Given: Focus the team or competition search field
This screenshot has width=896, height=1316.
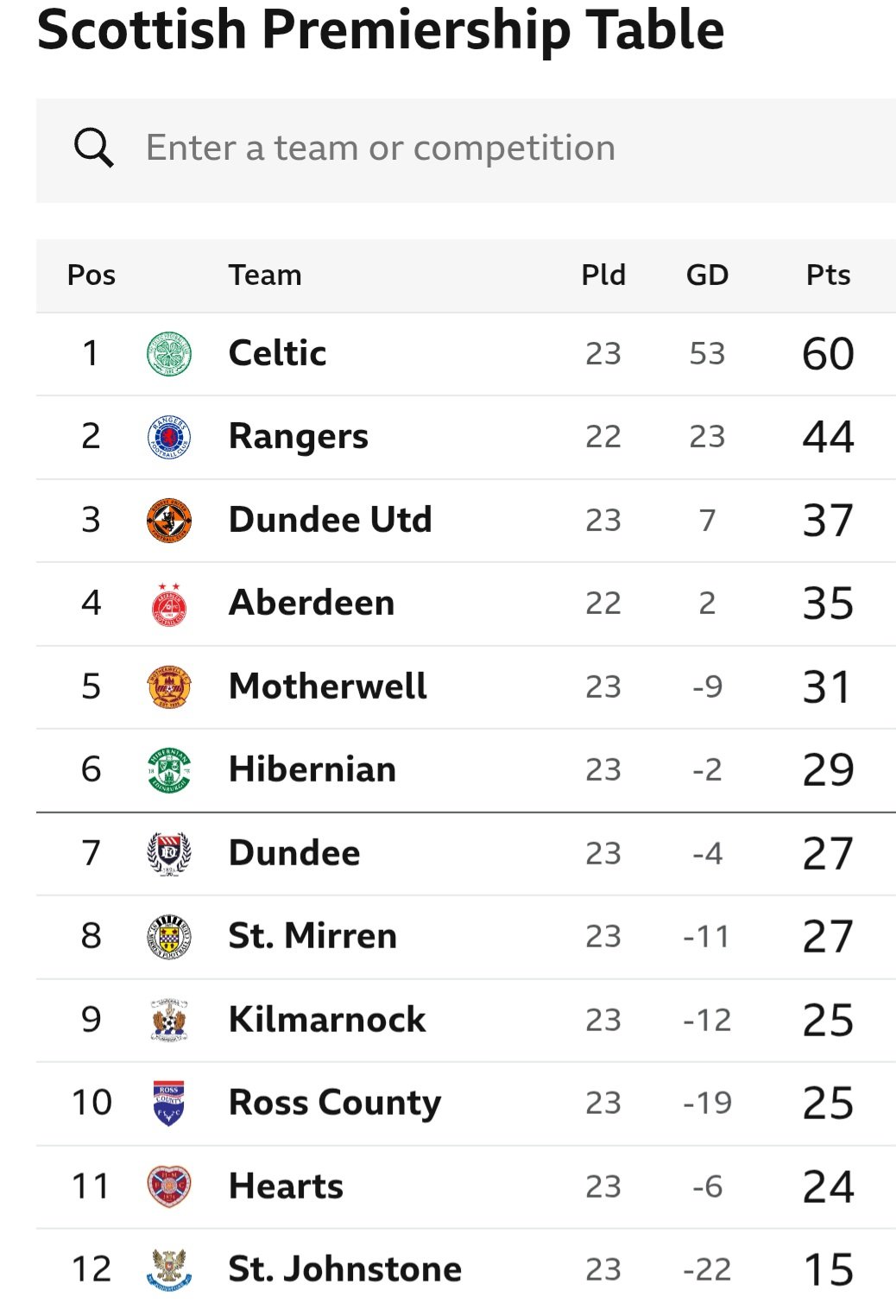Looking at the screenshot, I should click(465, 150).
